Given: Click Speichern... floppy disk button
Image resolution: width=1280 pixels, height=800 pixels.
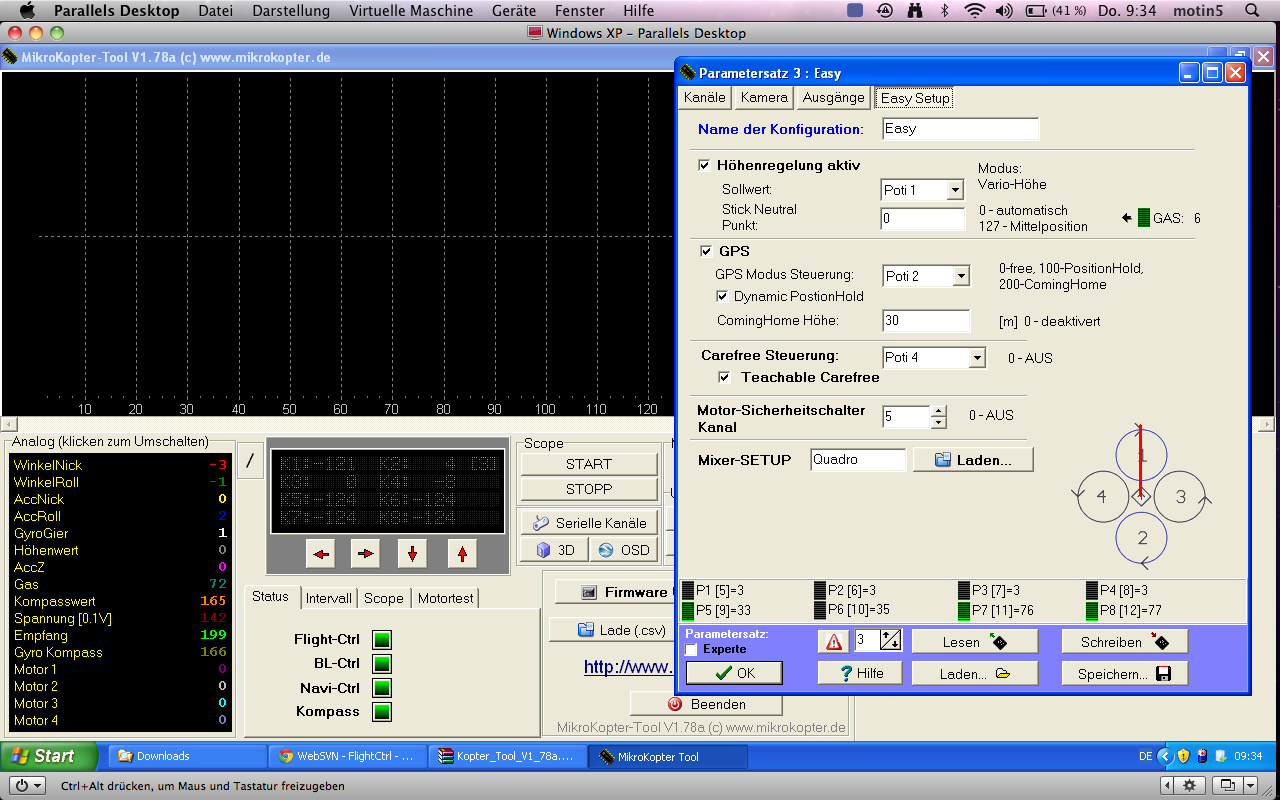Looking at the screenshot, I should (1125, 673).
